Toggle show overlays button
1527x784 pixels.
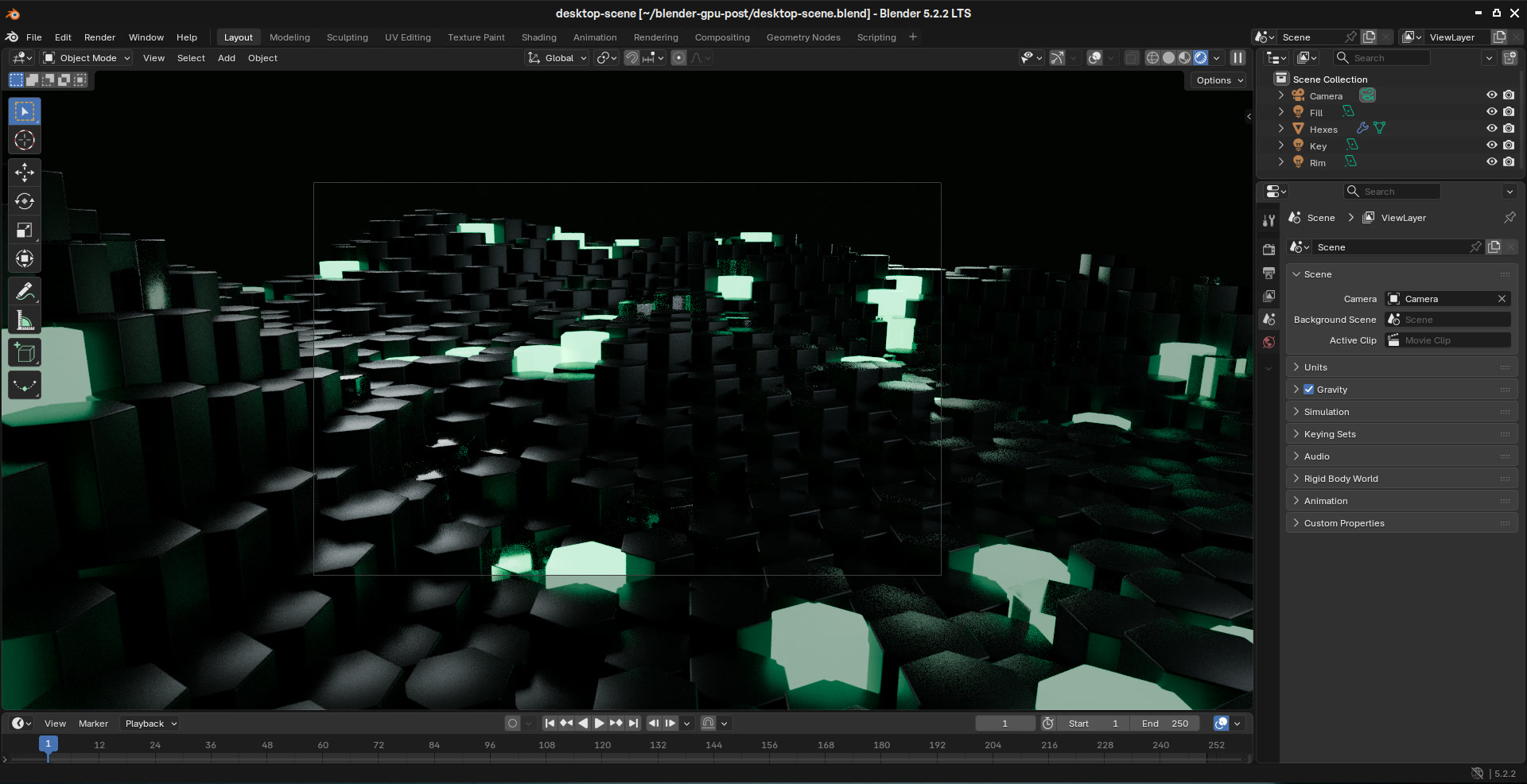1095,58
